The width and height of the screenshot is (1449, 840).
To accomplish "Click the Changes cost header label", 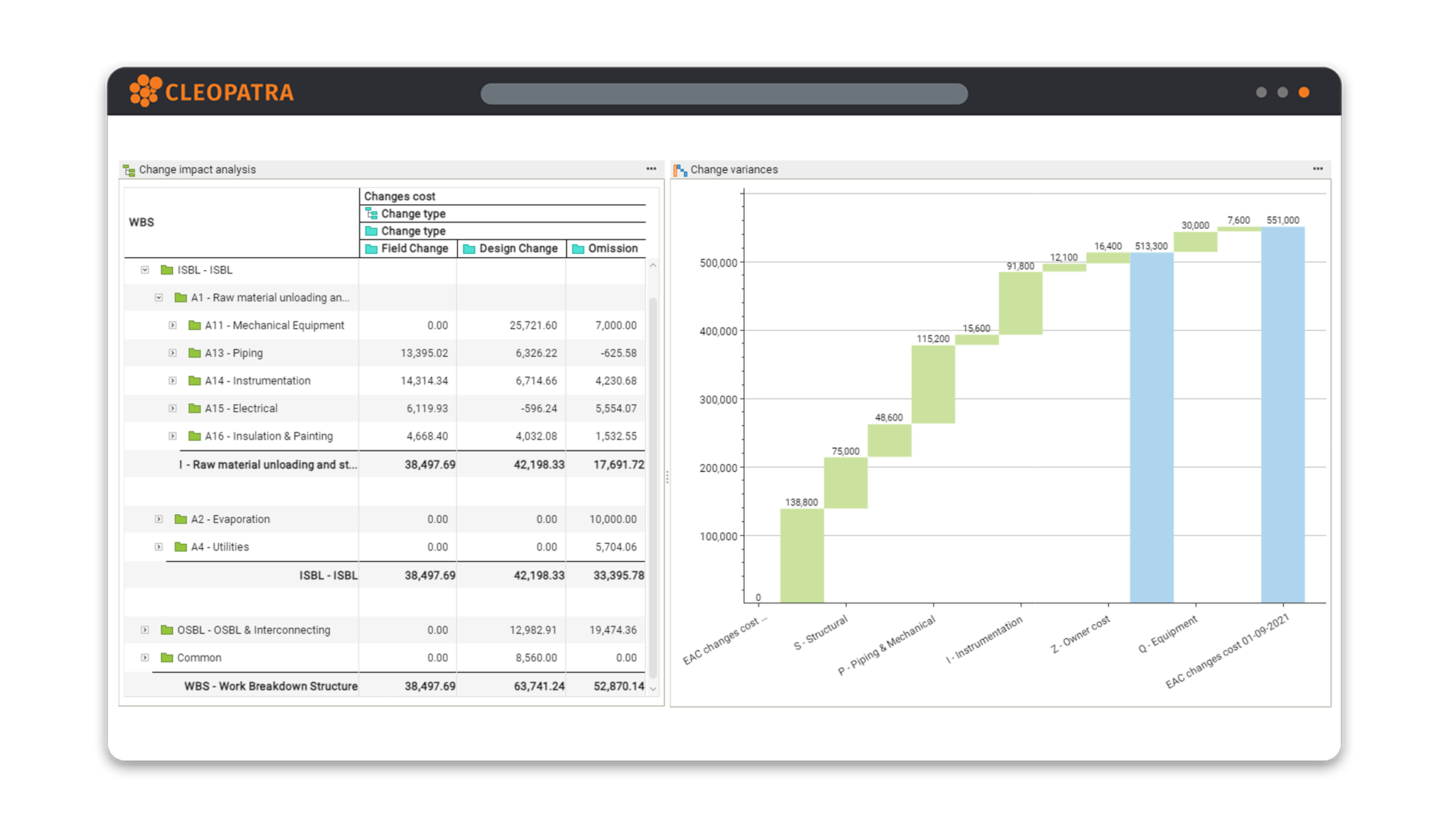I will tap(398, 196).
